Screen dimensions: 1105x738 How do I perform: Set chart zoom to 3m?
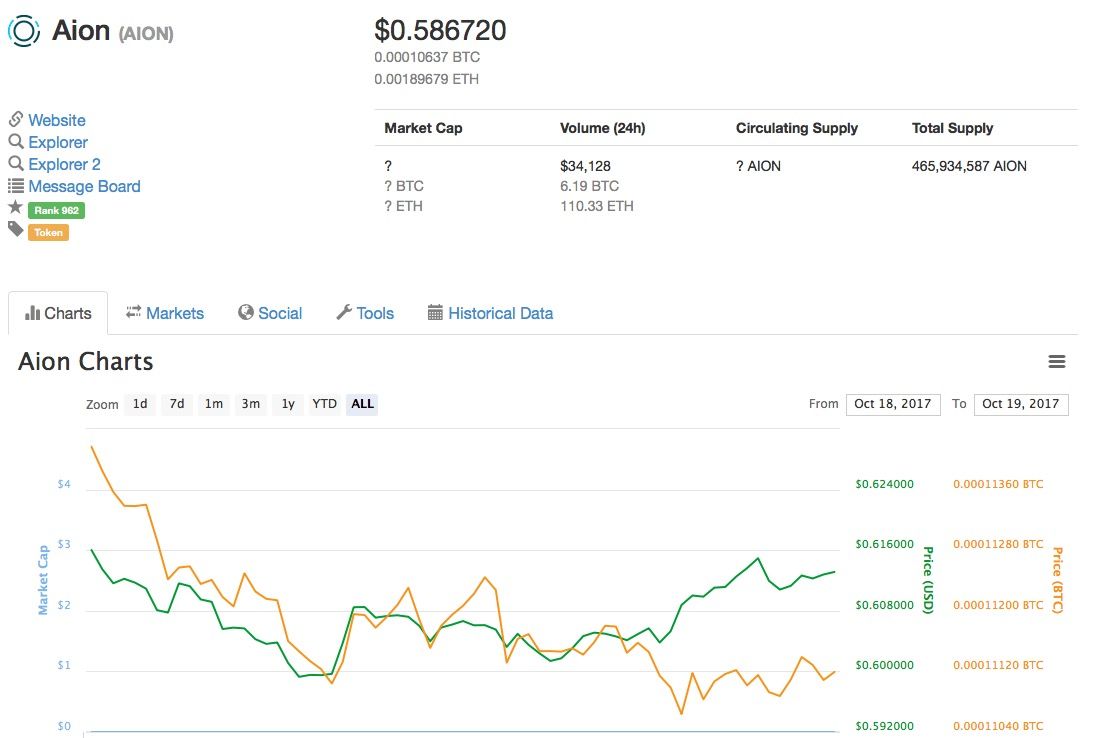[251, 404]
